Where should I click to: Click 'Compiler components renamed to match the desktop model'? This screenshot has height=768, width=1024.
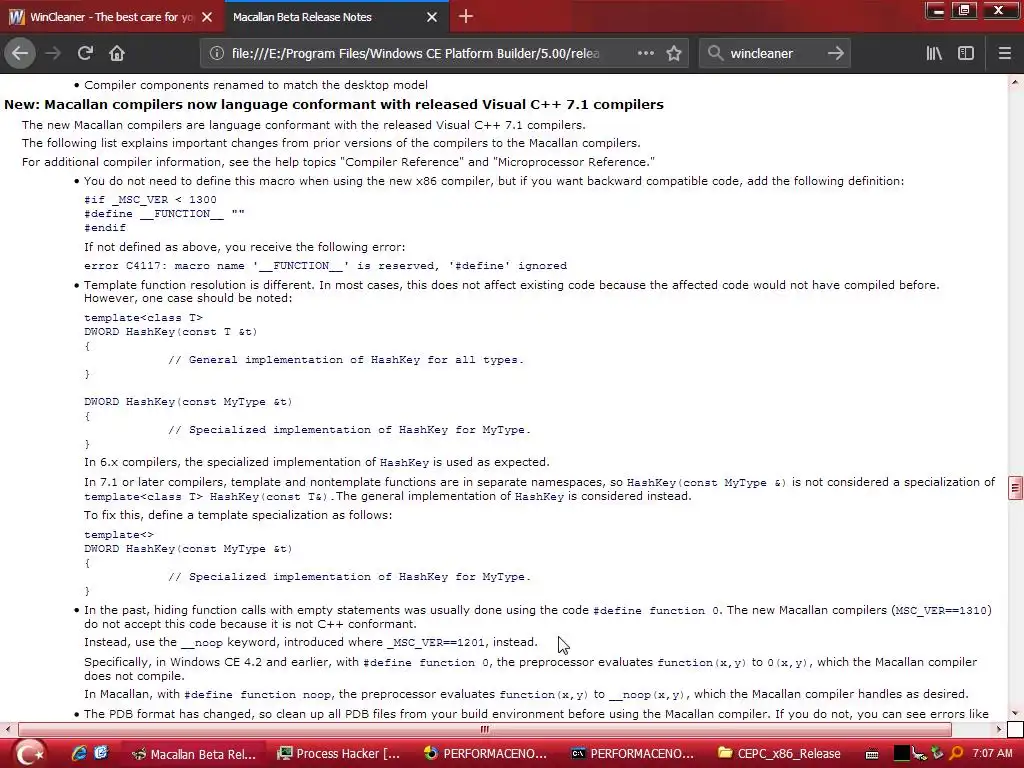pyautogui.click(x=256, y=85)
